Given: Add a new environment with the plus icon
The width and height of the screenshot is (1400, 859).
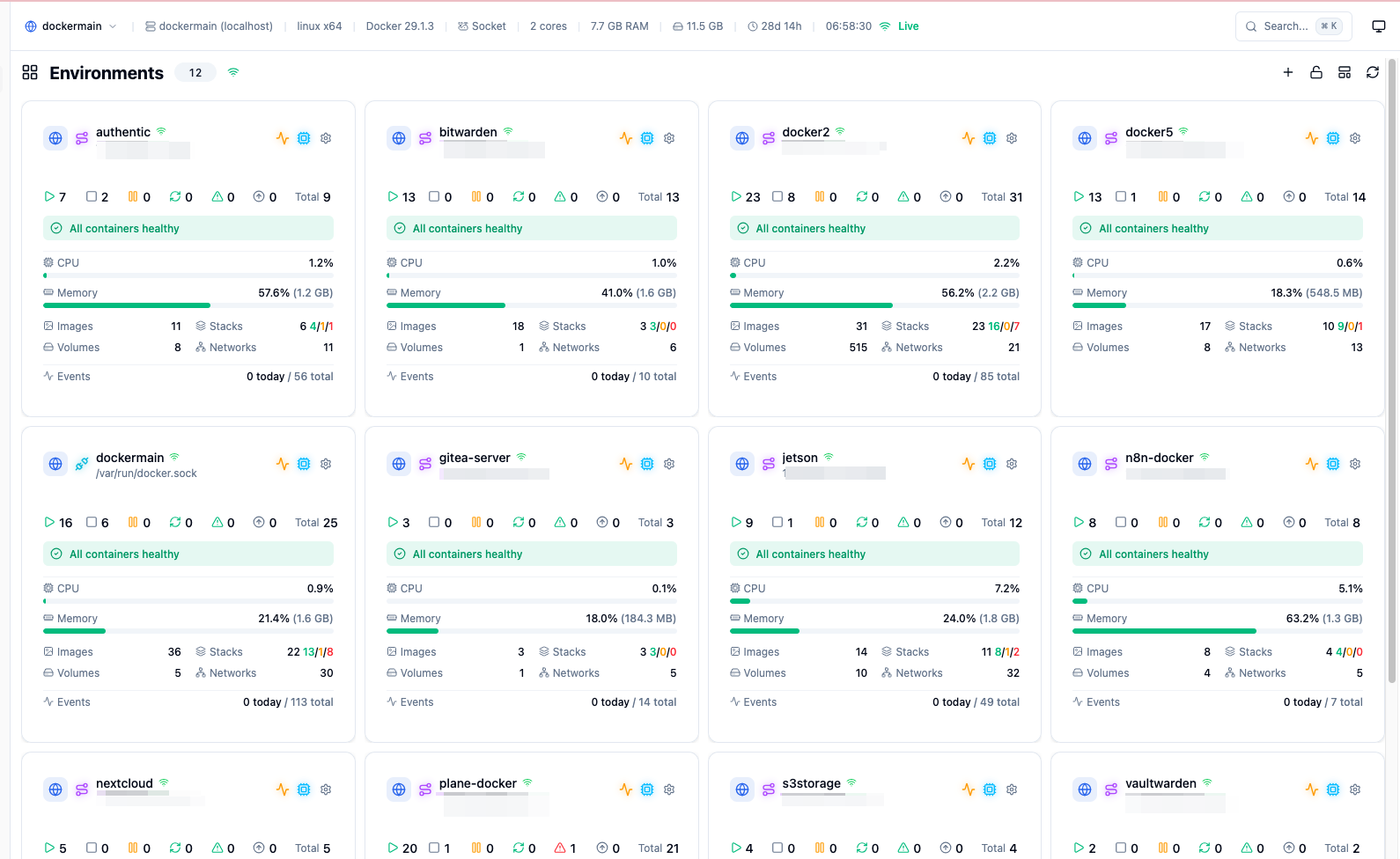Looking at the screenshot, I should 1288,72.
